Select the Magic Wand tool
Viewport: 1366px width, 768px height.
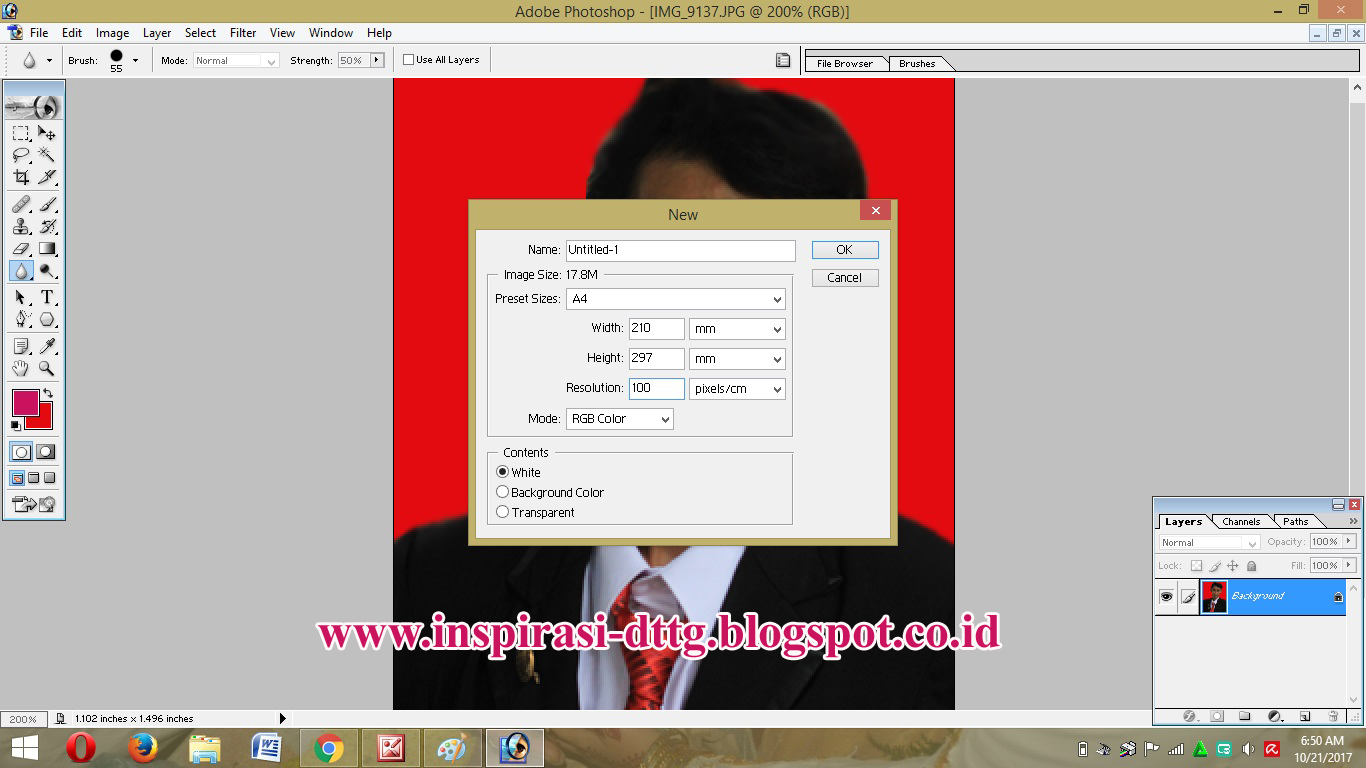47,155
